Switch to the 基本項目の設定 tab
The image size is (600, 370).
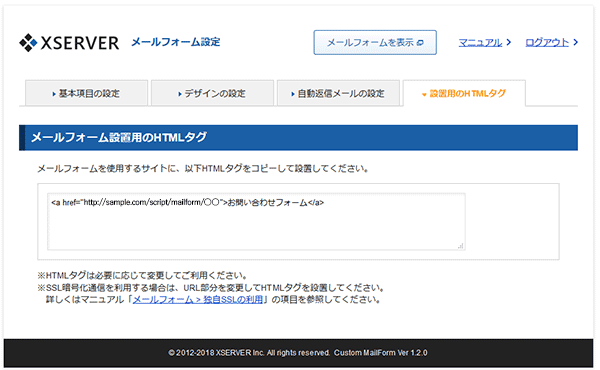pos(86,93)
